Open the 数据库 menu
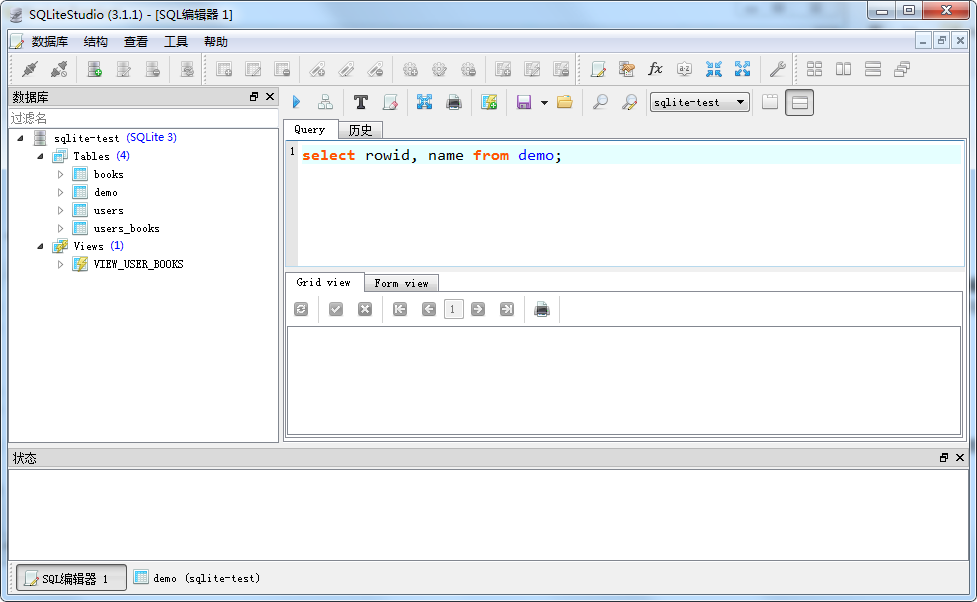 click(50, 42)
